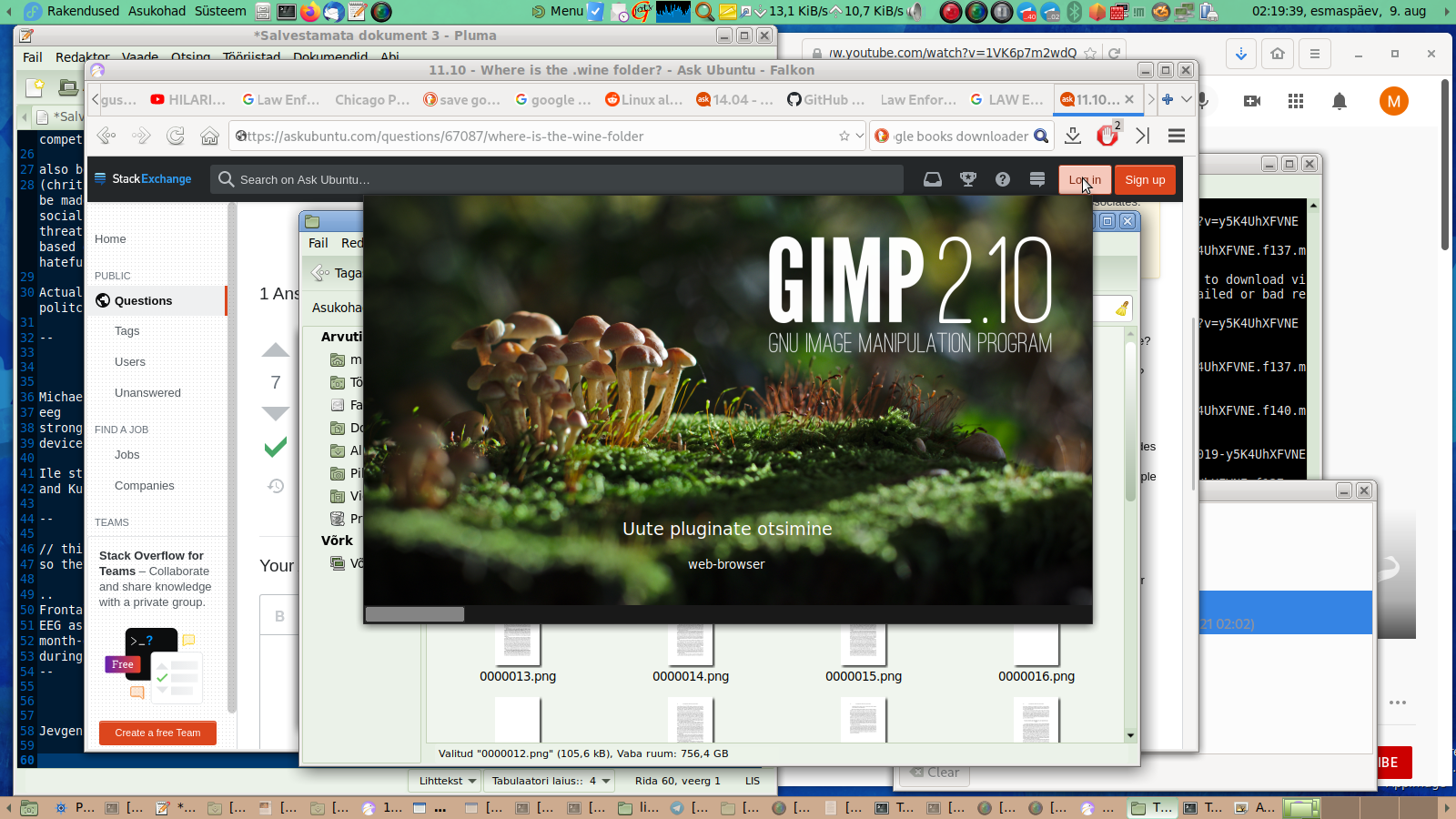Upvote the answer with up arrow

pyautogui.click(x=276, y=350)
